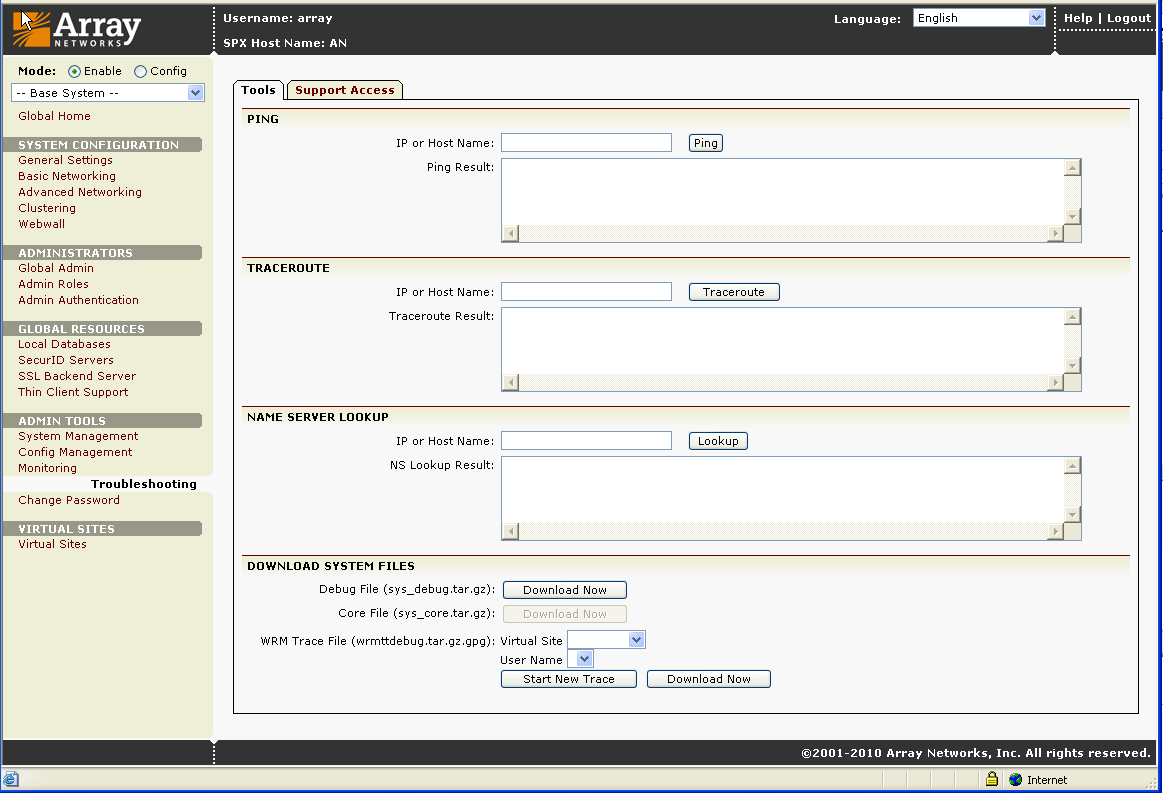
Task: Click the padlock icon in status bar
Action: pos(991,779)
